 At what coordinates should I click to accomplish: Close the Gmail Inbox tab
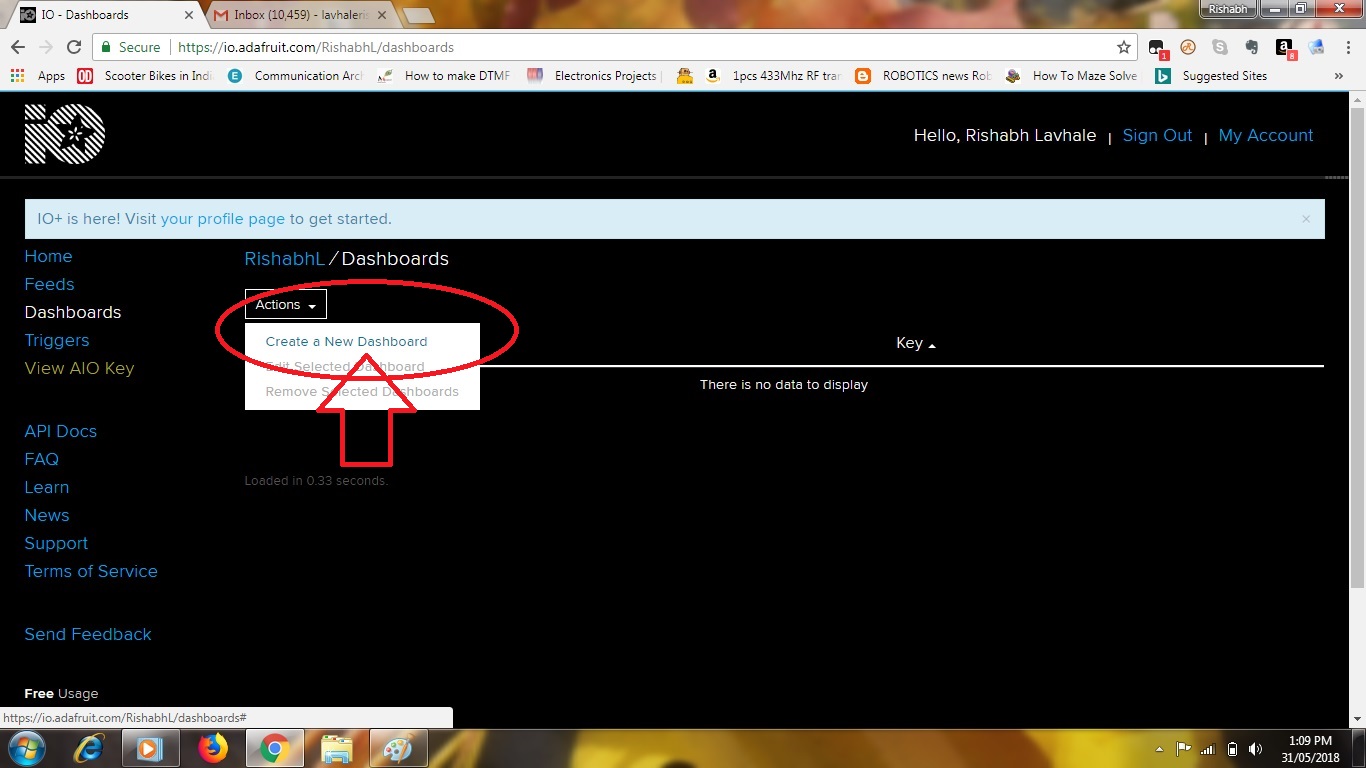tap(382, 15)
